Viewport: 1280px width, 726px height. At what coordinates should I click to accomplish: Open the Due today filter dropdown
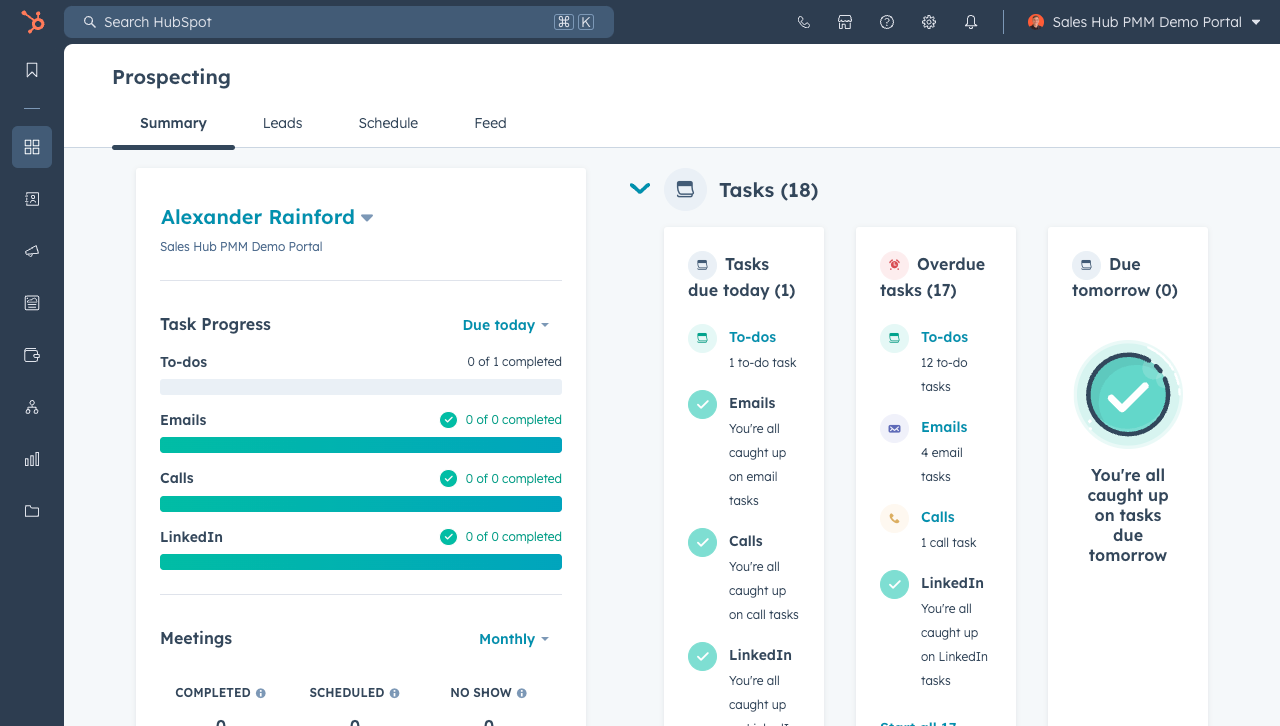(505, 325)
